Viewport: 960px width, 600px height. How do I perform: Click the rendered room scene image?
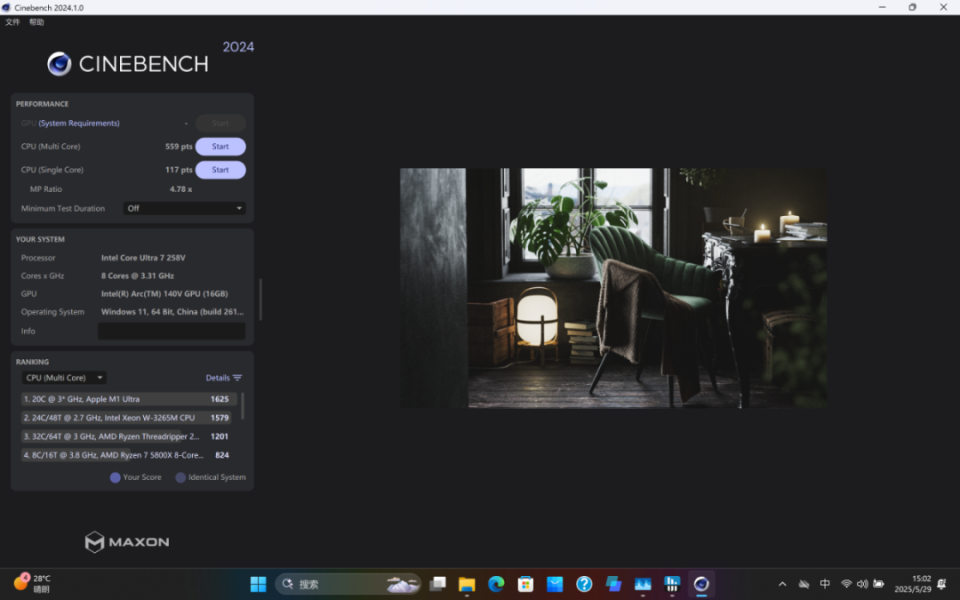(613, 288)
